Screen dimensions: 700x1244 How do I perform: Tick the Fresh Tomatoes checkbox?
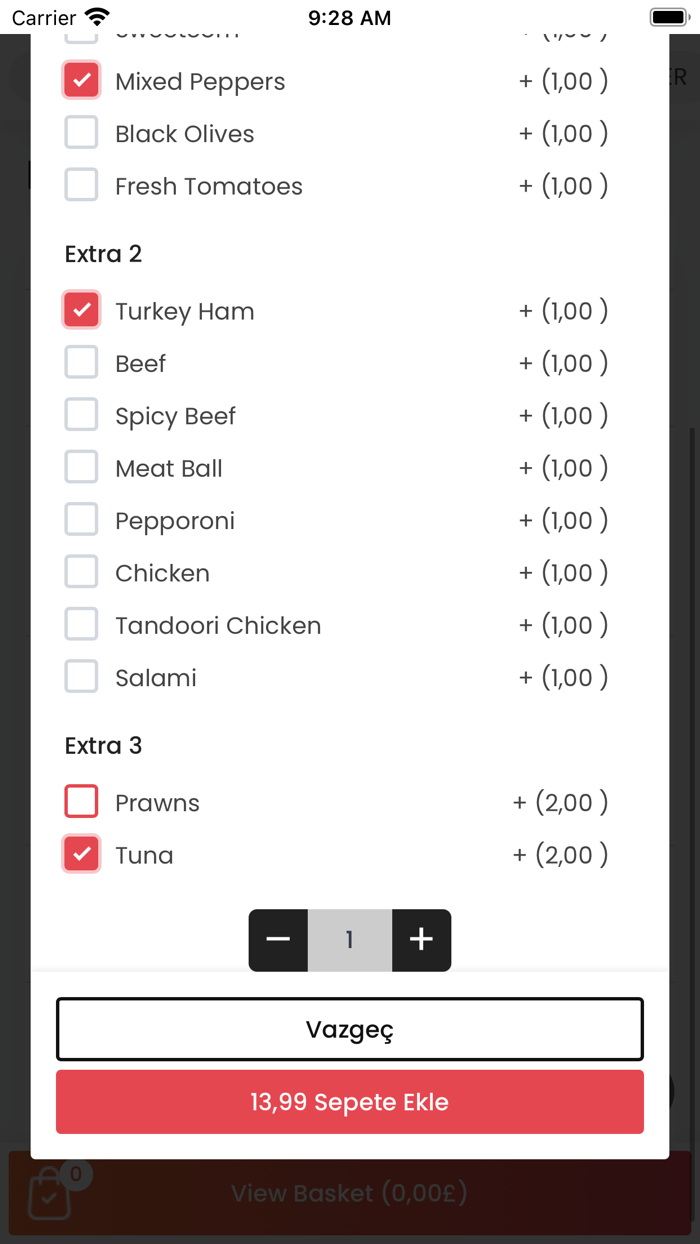point(82,185)
